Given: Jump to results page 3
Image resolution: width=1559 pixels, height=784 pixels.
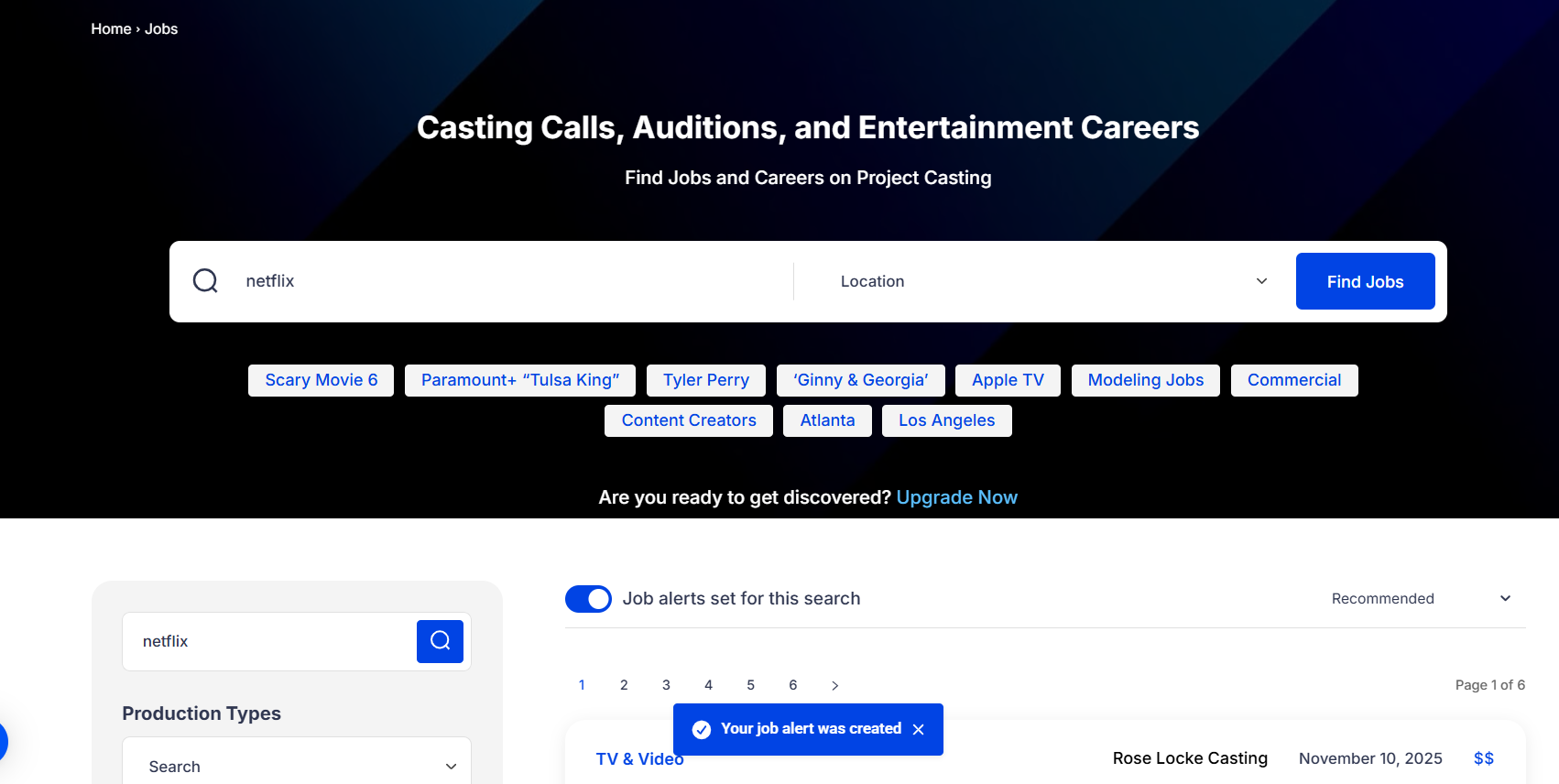Looking at the screenshot, I should point(666,685).
